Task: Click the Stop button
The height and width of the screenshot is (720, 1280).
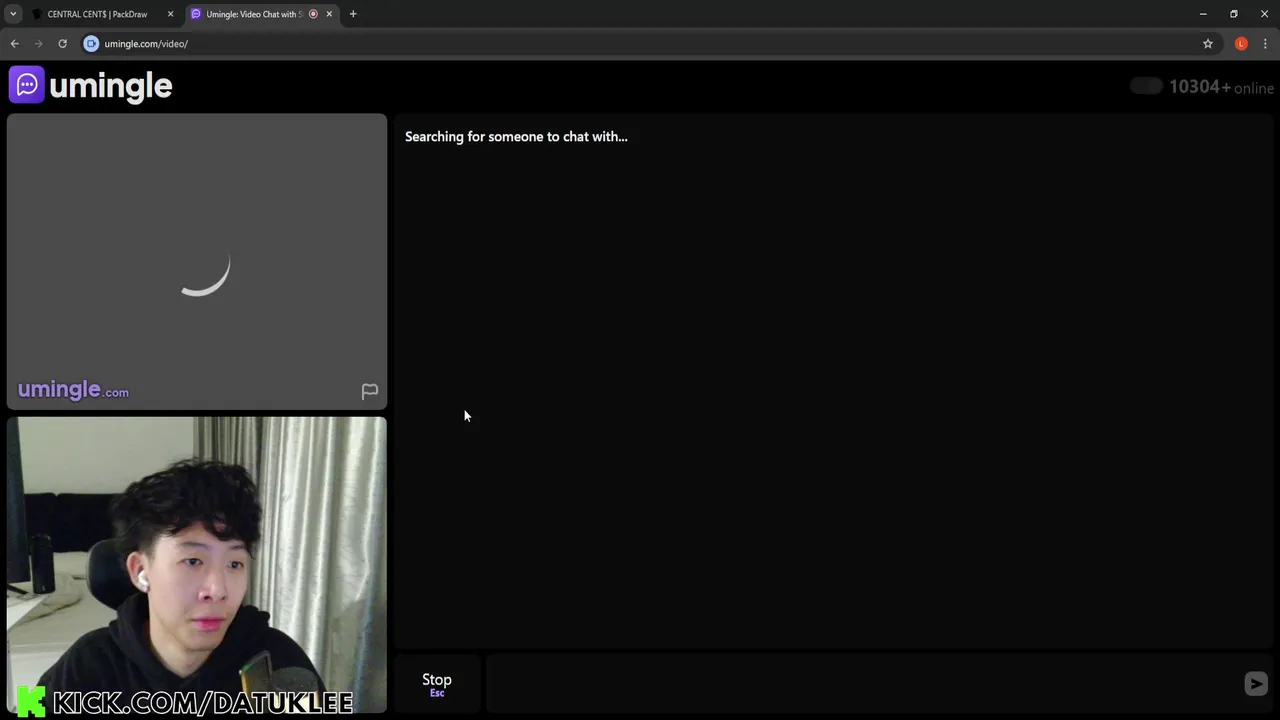Action: [x=437, y=684]
